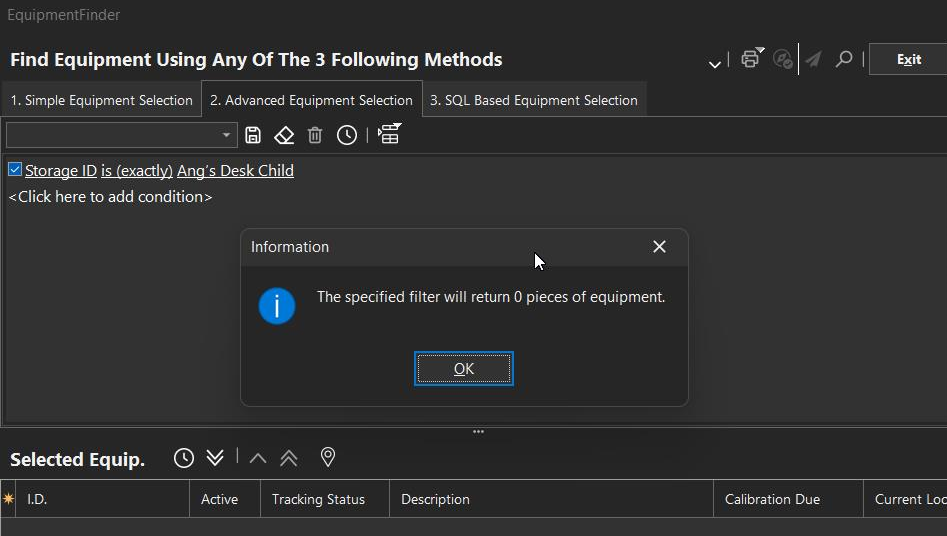The image size is (947, 536).
Task: Click the clock icon beside Selected Equip.
Action: pos(184,458)
